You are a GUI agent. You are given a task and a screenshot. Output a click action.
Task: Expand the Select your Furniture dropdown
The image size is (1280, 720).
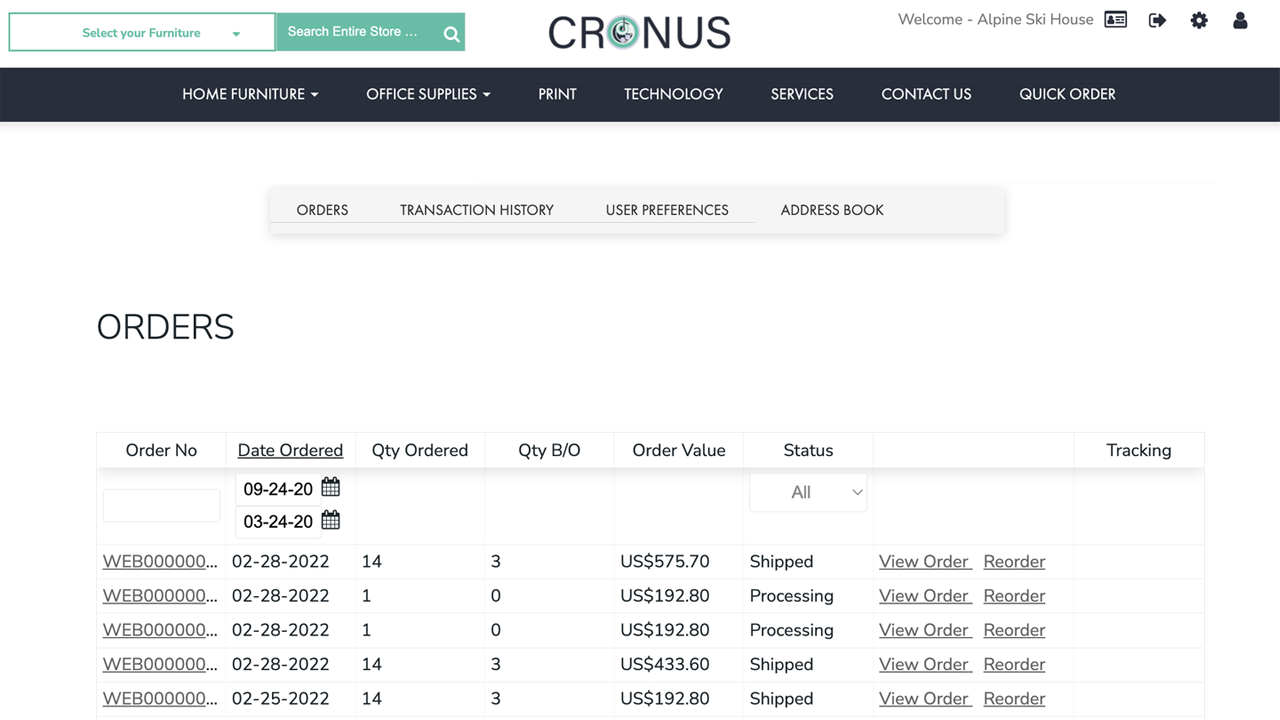click(141, 32)
